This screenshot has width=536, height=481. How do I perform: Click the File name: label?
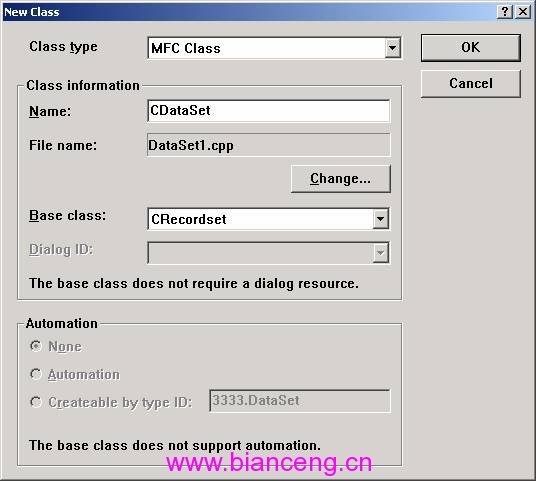pyautogui.click(x=63, y=145)
